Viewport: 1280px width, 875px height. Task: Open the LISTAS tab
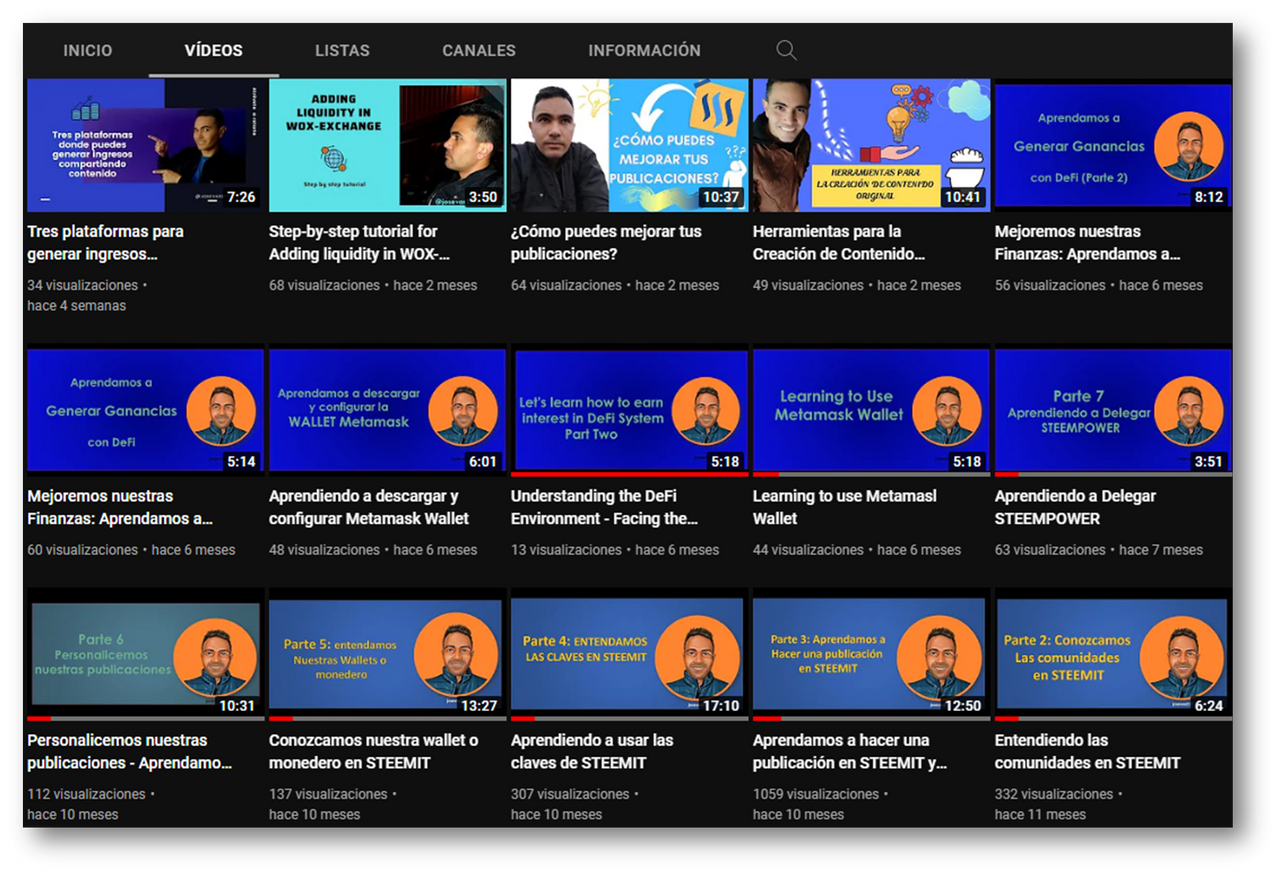pos(342,50)
